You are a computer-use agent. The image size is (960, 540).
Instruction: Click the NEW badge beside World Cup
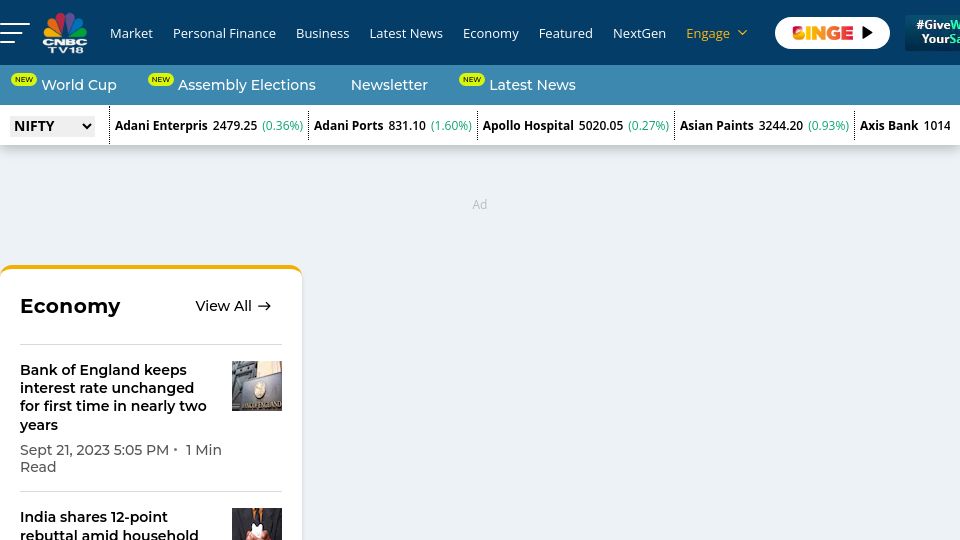[x=24, y=80]
